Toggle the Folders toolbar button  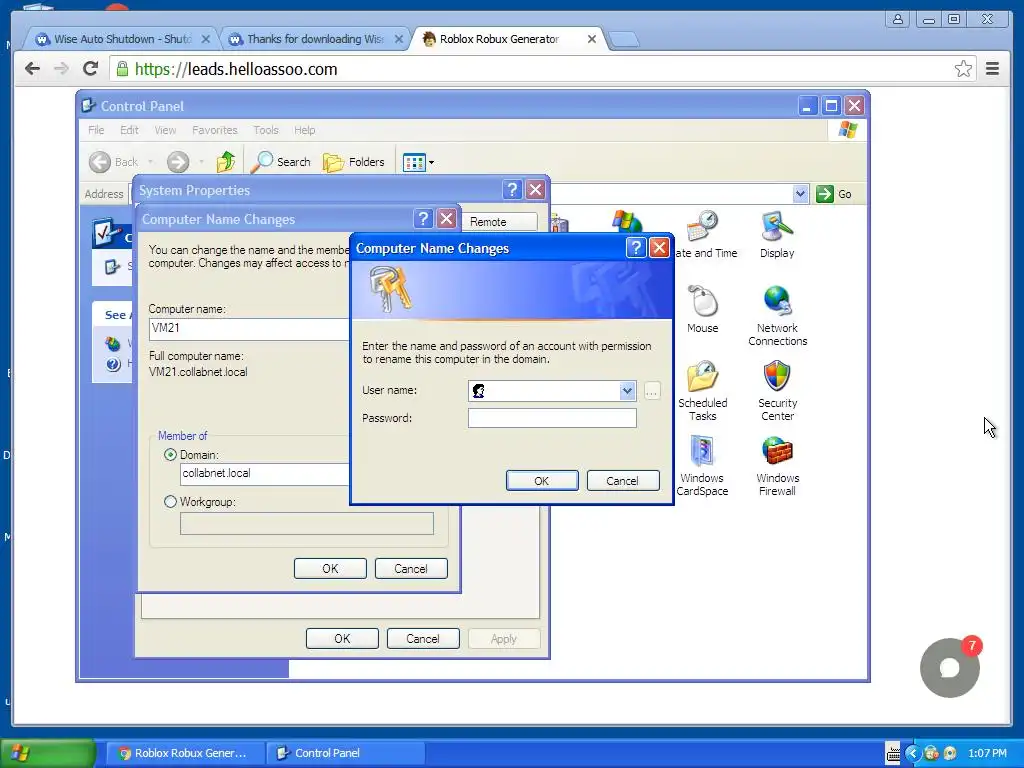pos(354,161)
